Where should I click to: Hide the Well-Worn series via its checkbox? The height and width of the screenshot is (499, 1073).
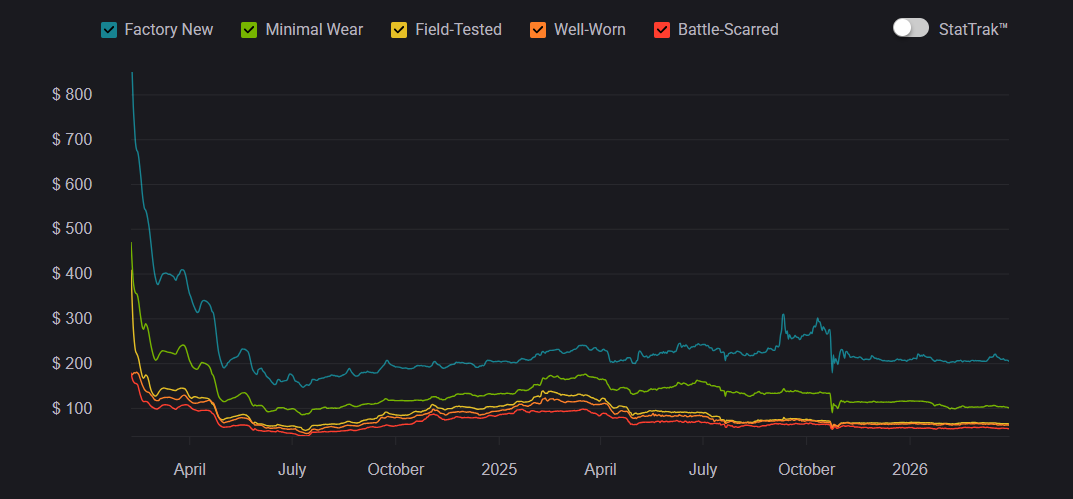(537, 30)
